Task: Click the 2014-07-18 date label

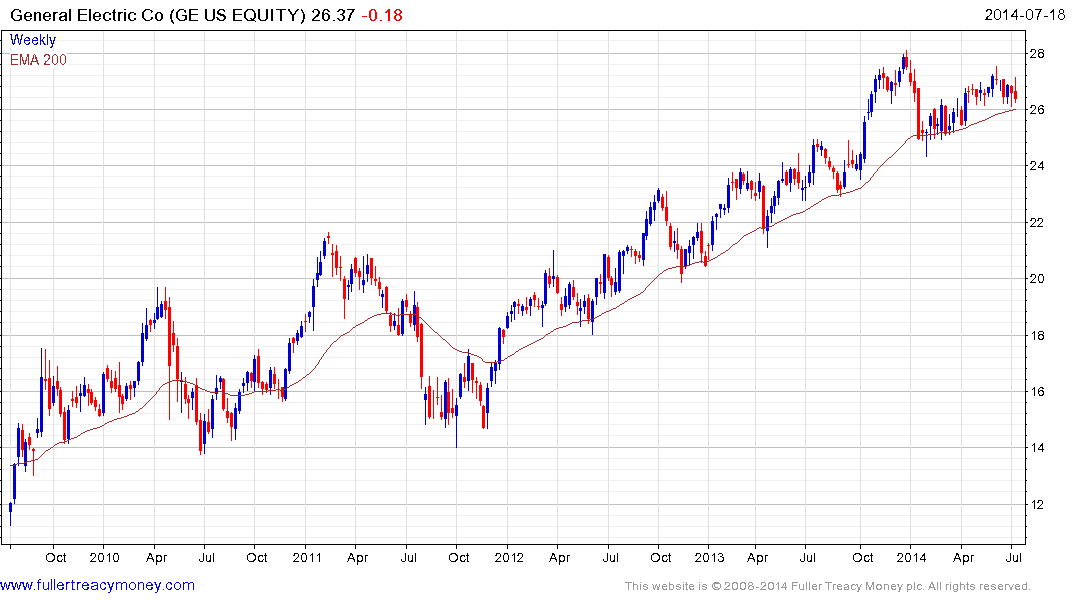Action: [1024, 14]
